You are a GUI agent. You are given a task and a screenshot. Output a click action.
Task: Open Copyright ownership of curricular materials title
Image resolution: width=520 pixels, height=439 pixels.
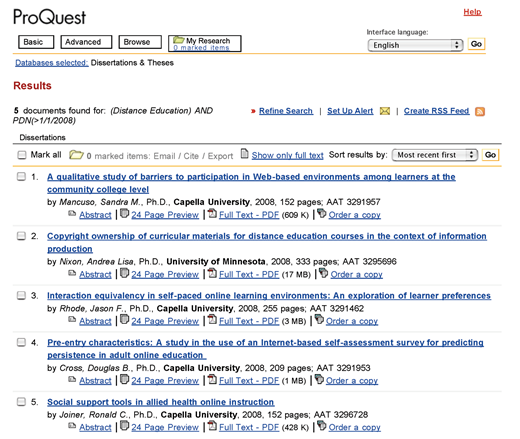pyautogui.click(x=267, y=242)
